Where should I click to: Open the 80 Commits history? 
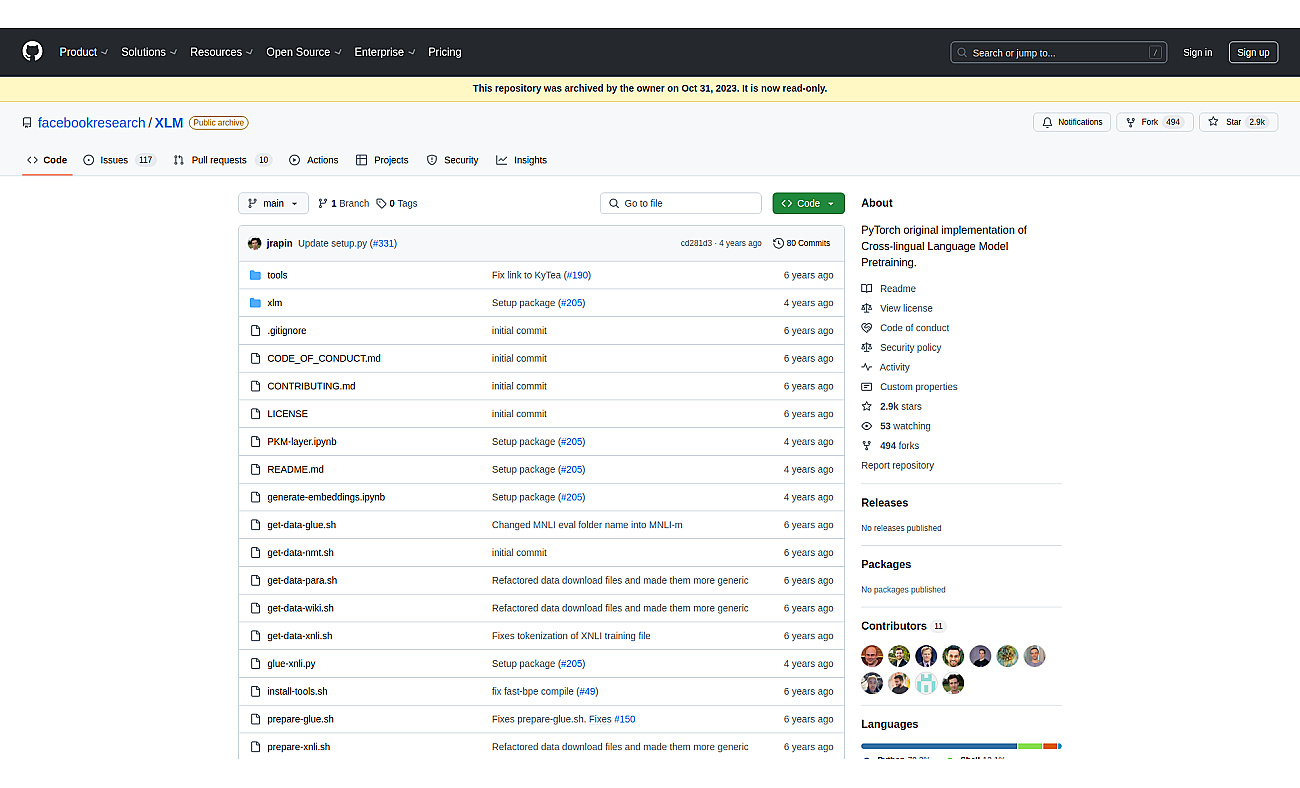point(802,243)
